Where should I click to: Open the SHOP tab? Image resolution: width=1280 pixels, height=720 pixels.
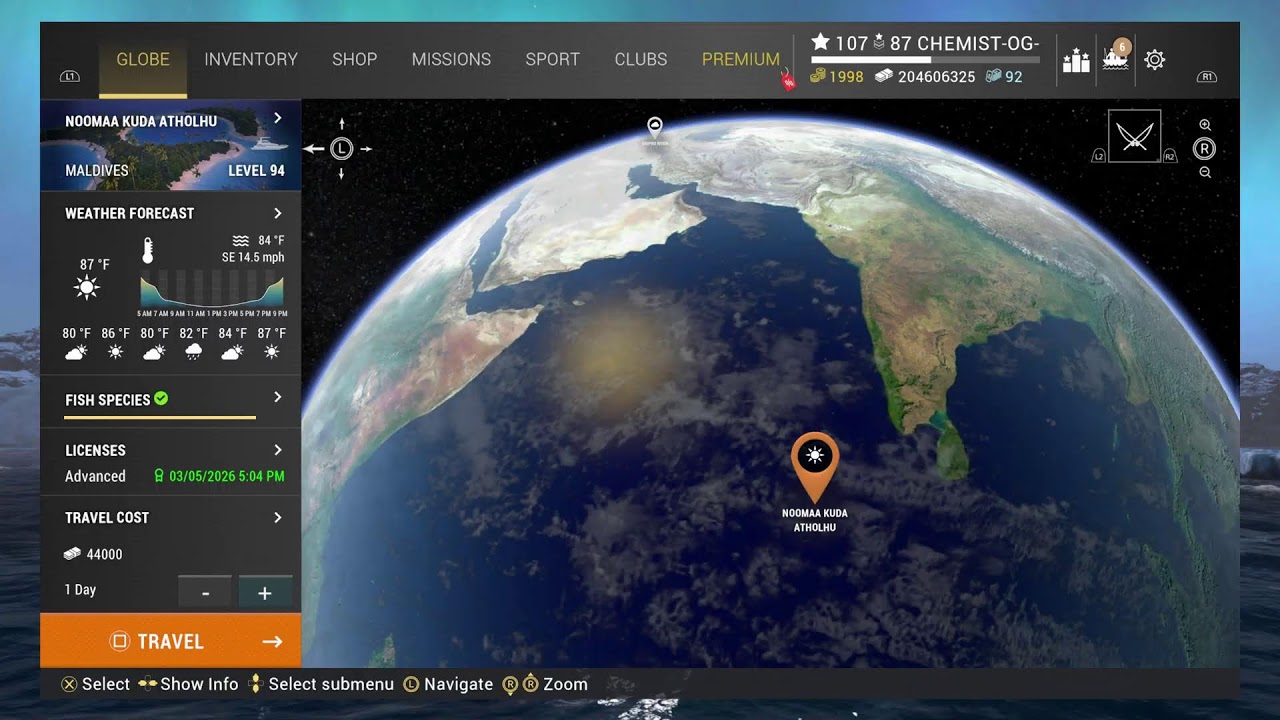(355, 59)
